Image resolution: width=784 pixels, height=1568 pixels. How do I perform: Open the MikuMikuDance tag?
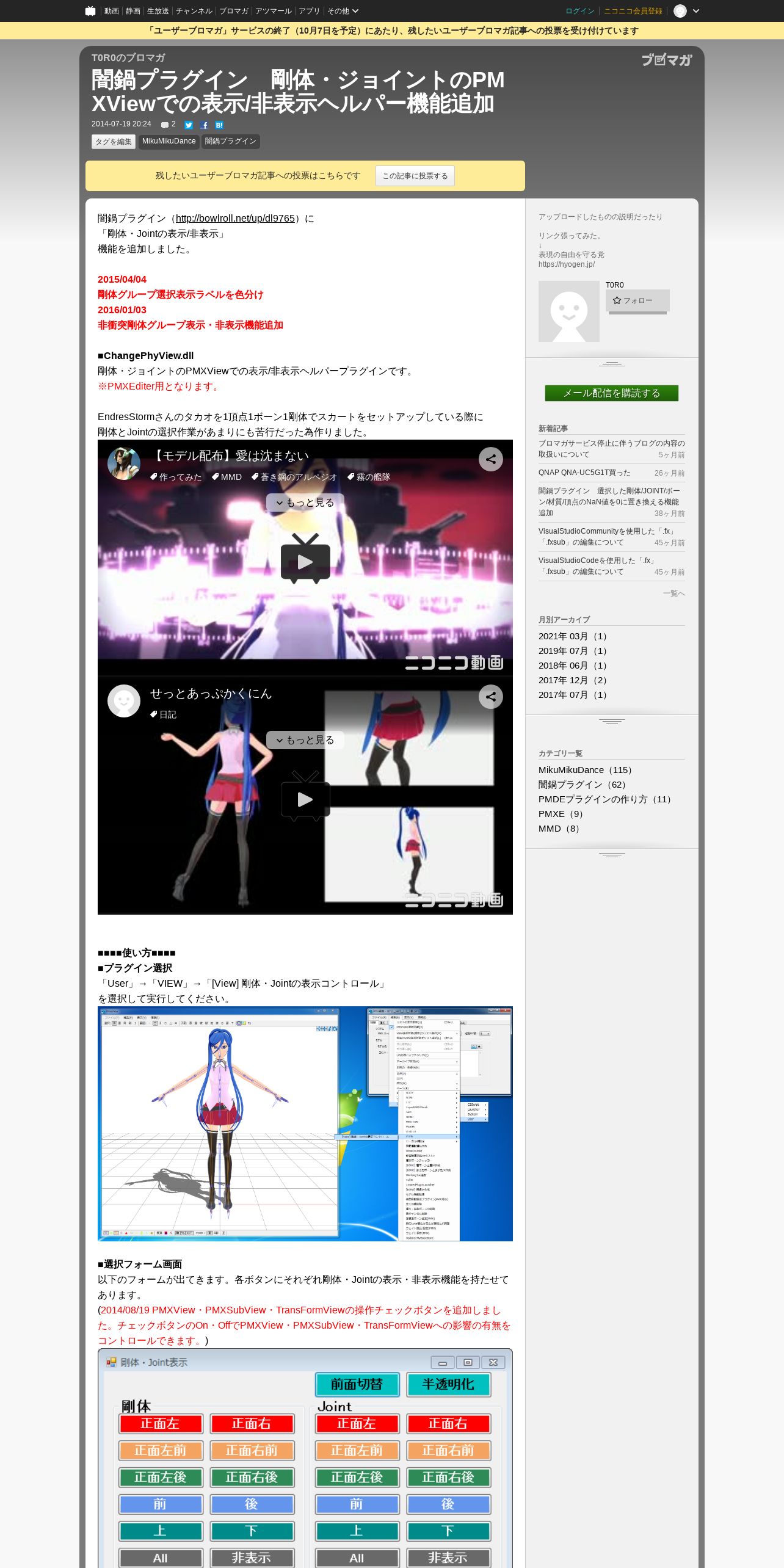[x=169, y=142]
